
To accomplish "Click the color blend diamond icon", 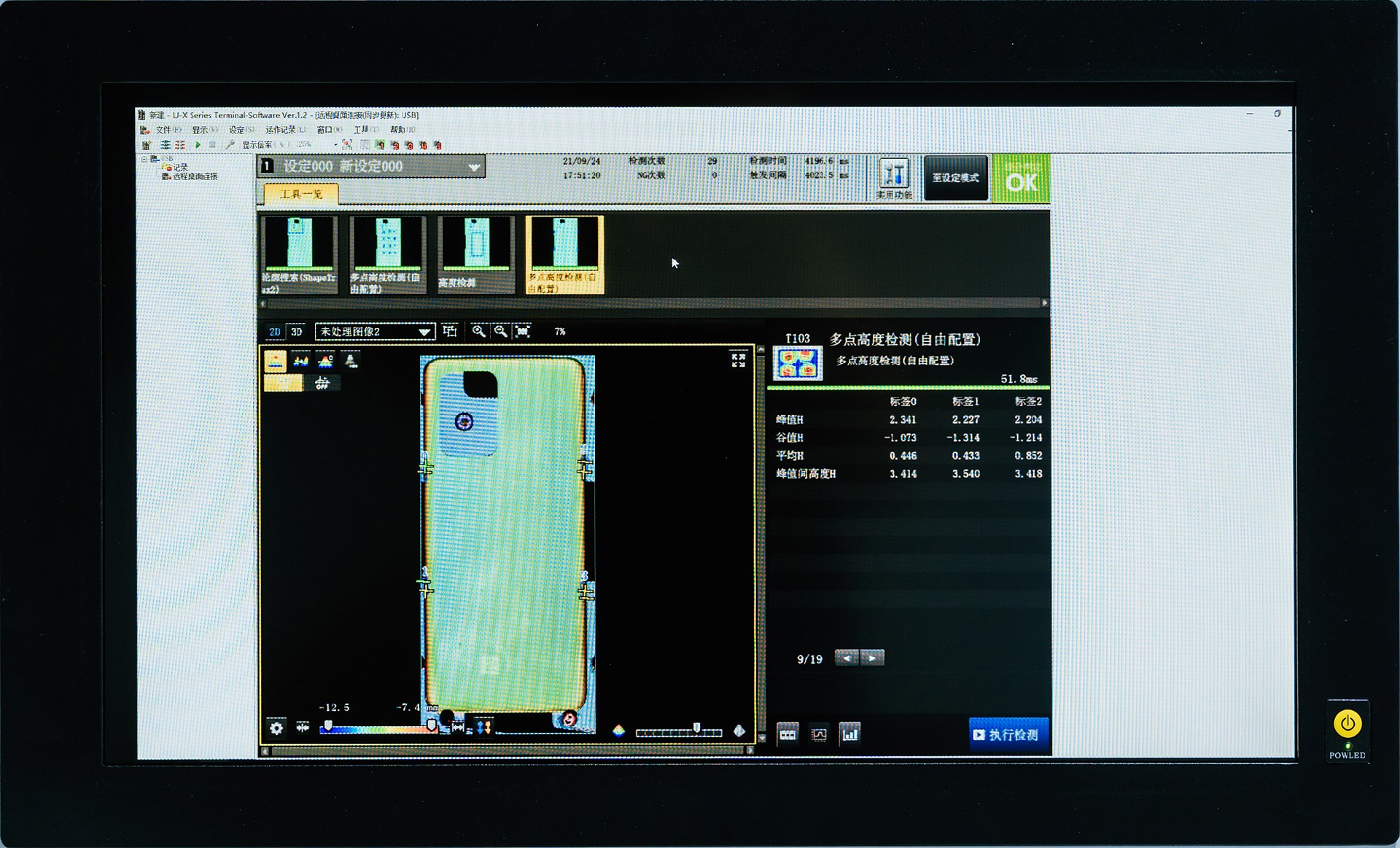I will click(619, 731).
